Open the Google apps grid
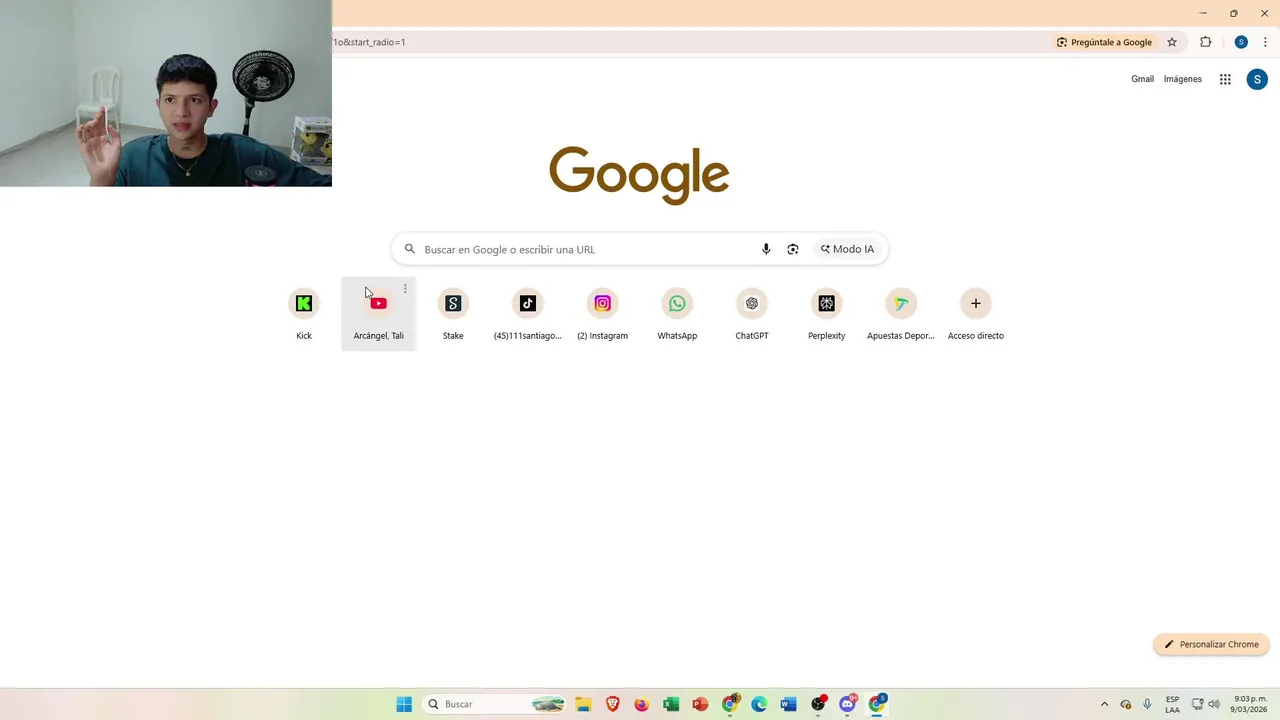Viewport: 1280px width, 720px height. point(1225,79)
